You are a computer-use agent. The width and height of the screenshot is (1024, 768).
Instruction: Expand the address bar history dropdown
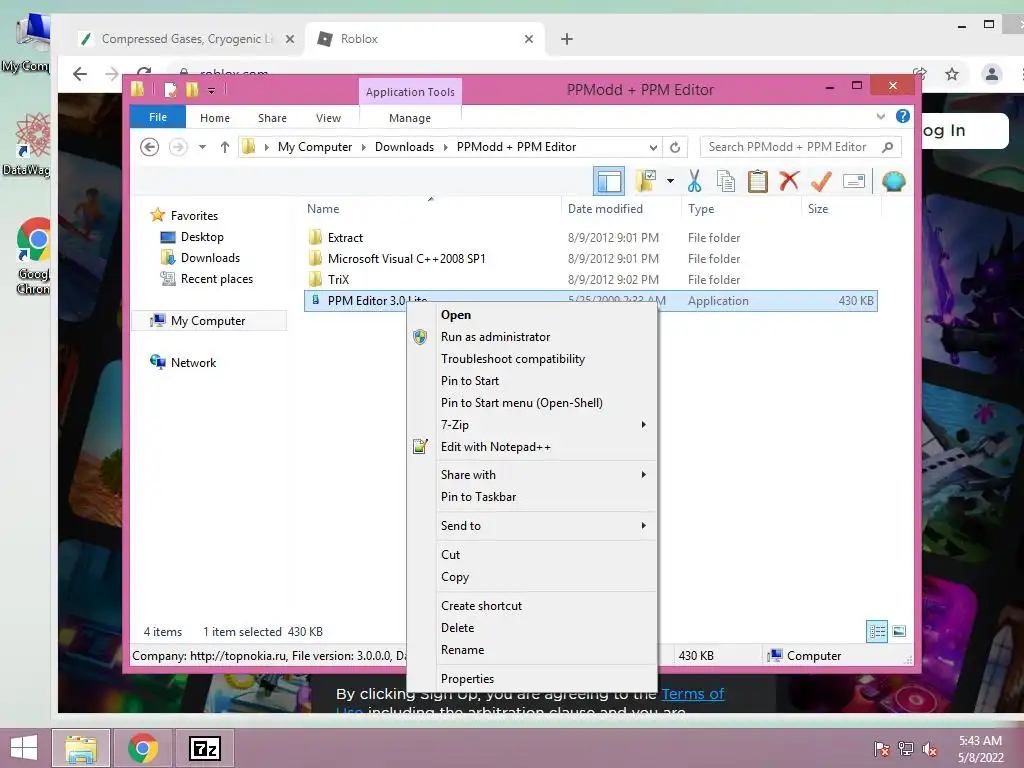click(x=653, y=148)
